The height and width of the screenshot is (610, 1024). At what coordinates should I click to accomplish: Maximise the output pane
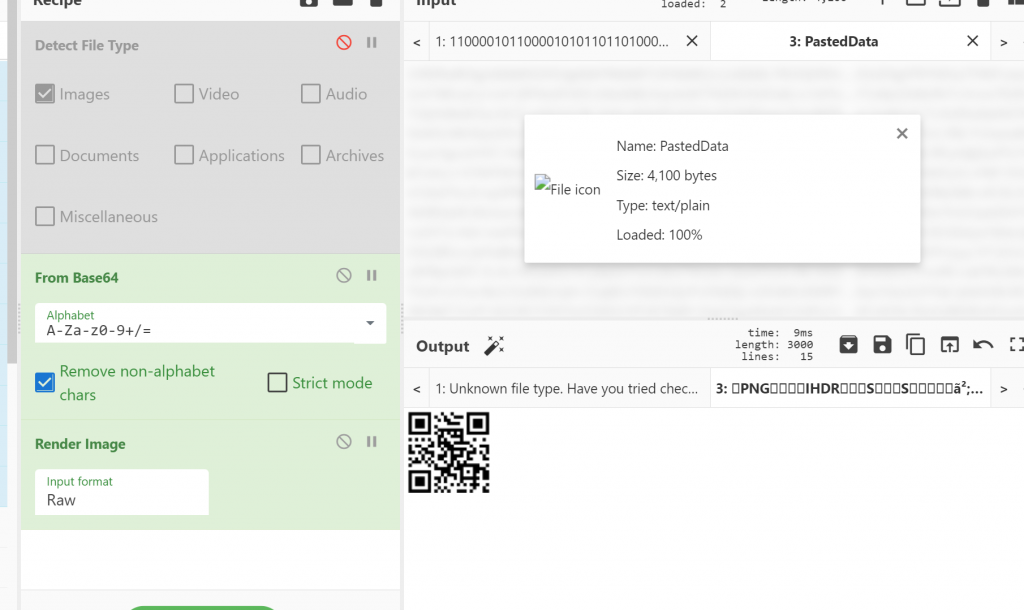1016,344
